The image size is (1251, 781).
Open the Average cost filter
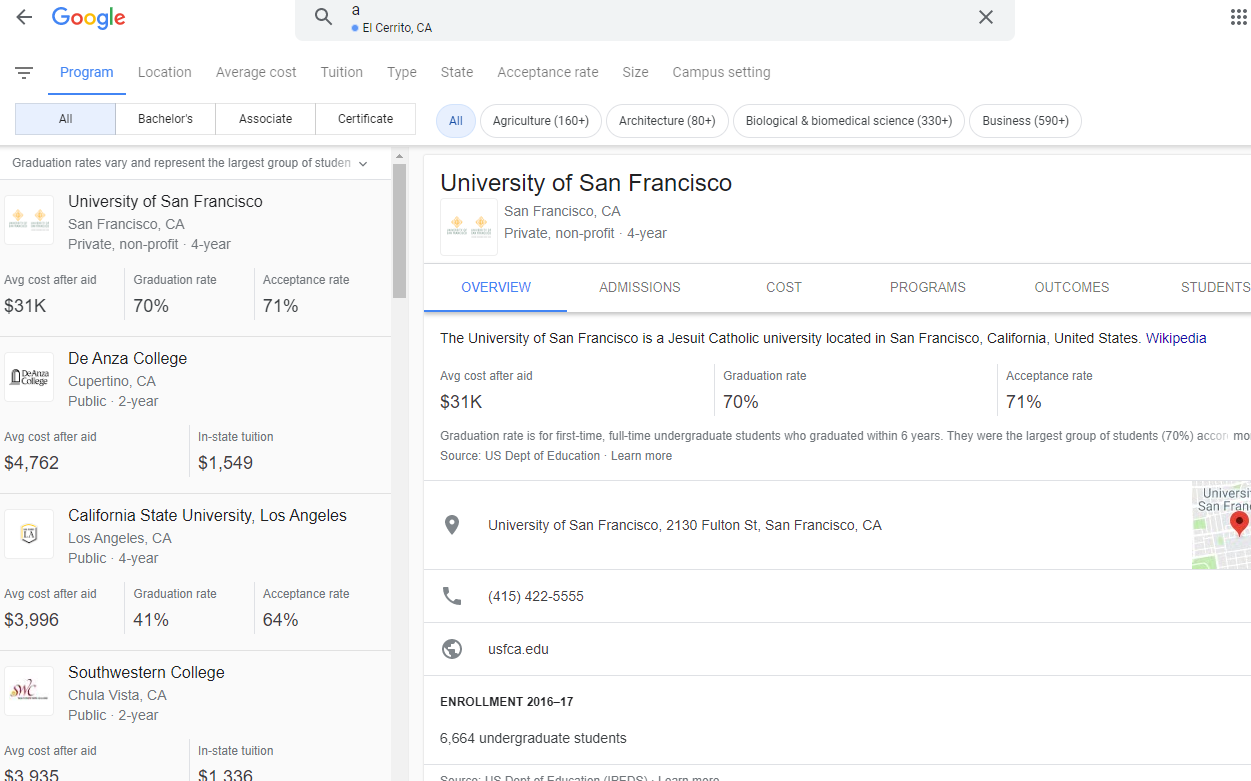pos(255,72)
